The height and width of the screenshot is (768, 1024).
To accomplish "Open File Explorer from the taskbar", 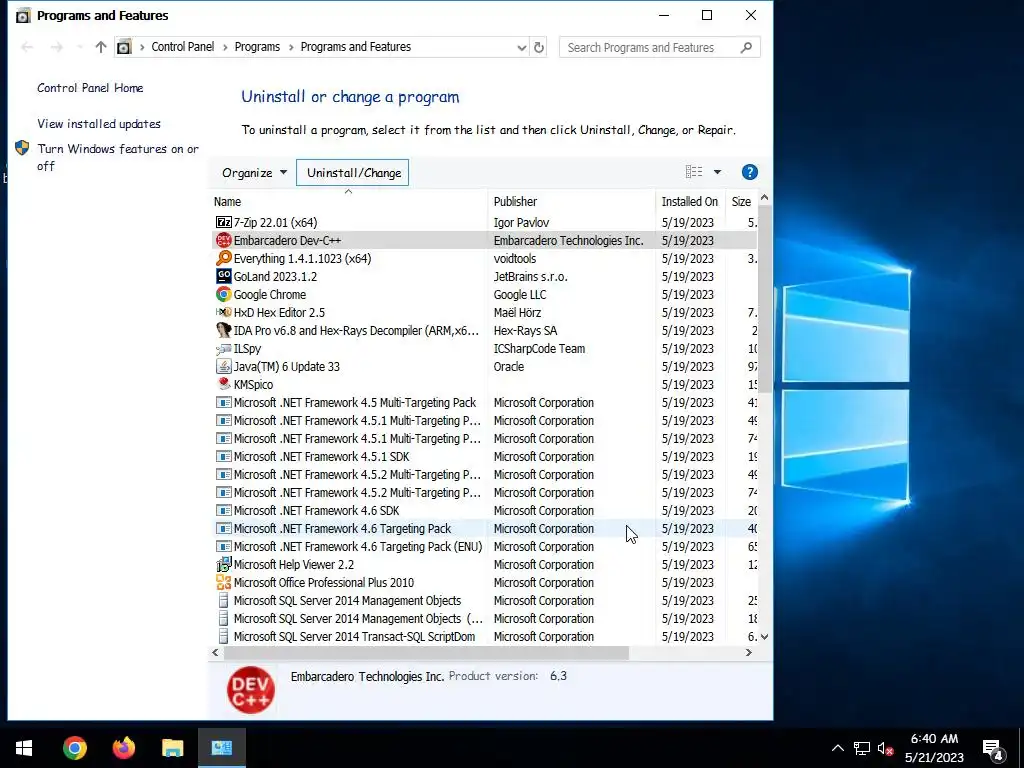I will pyautogui.click(x=172, y=748).
